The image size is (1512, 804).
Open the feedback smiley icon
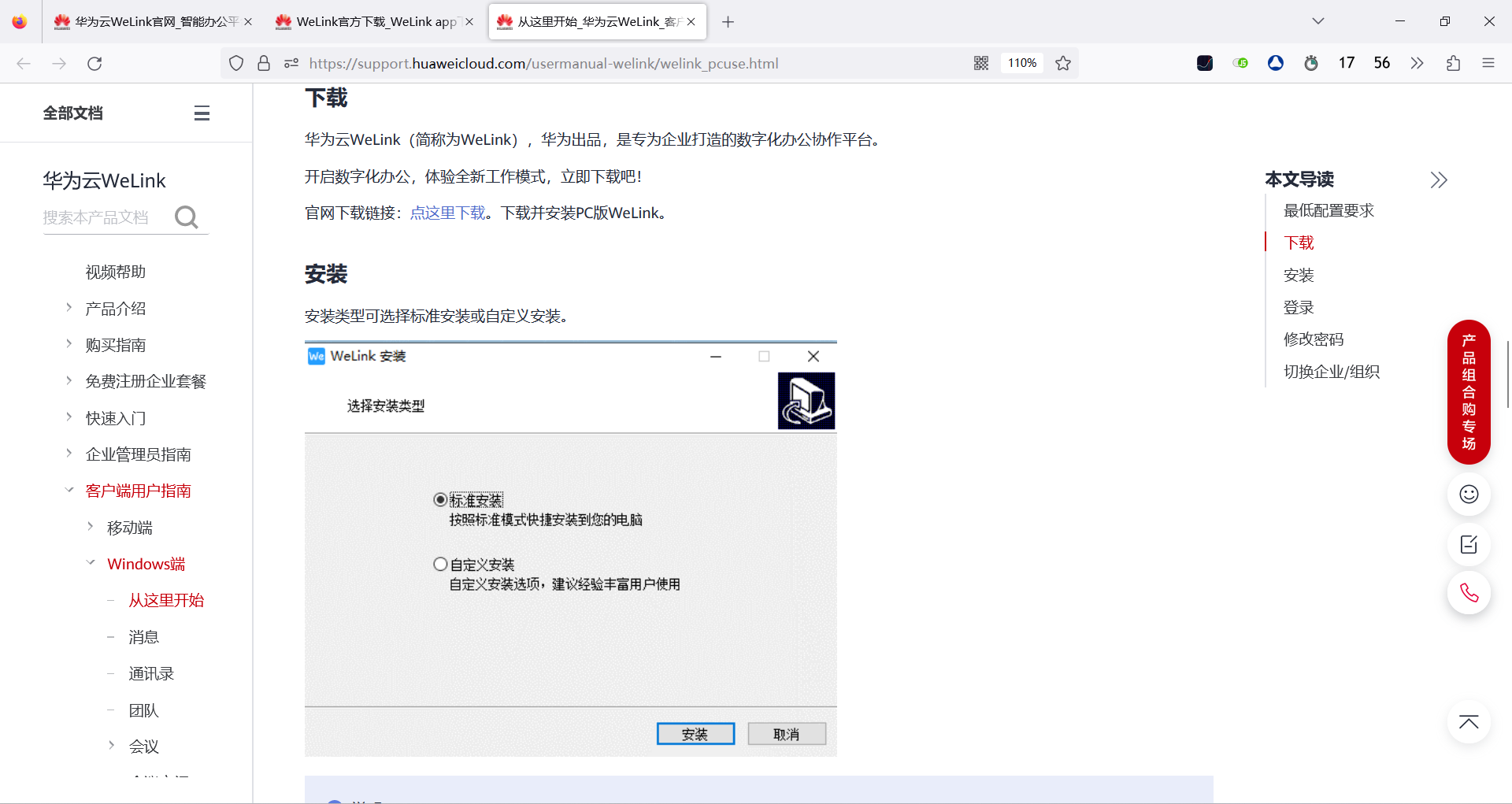[1468, 494]
